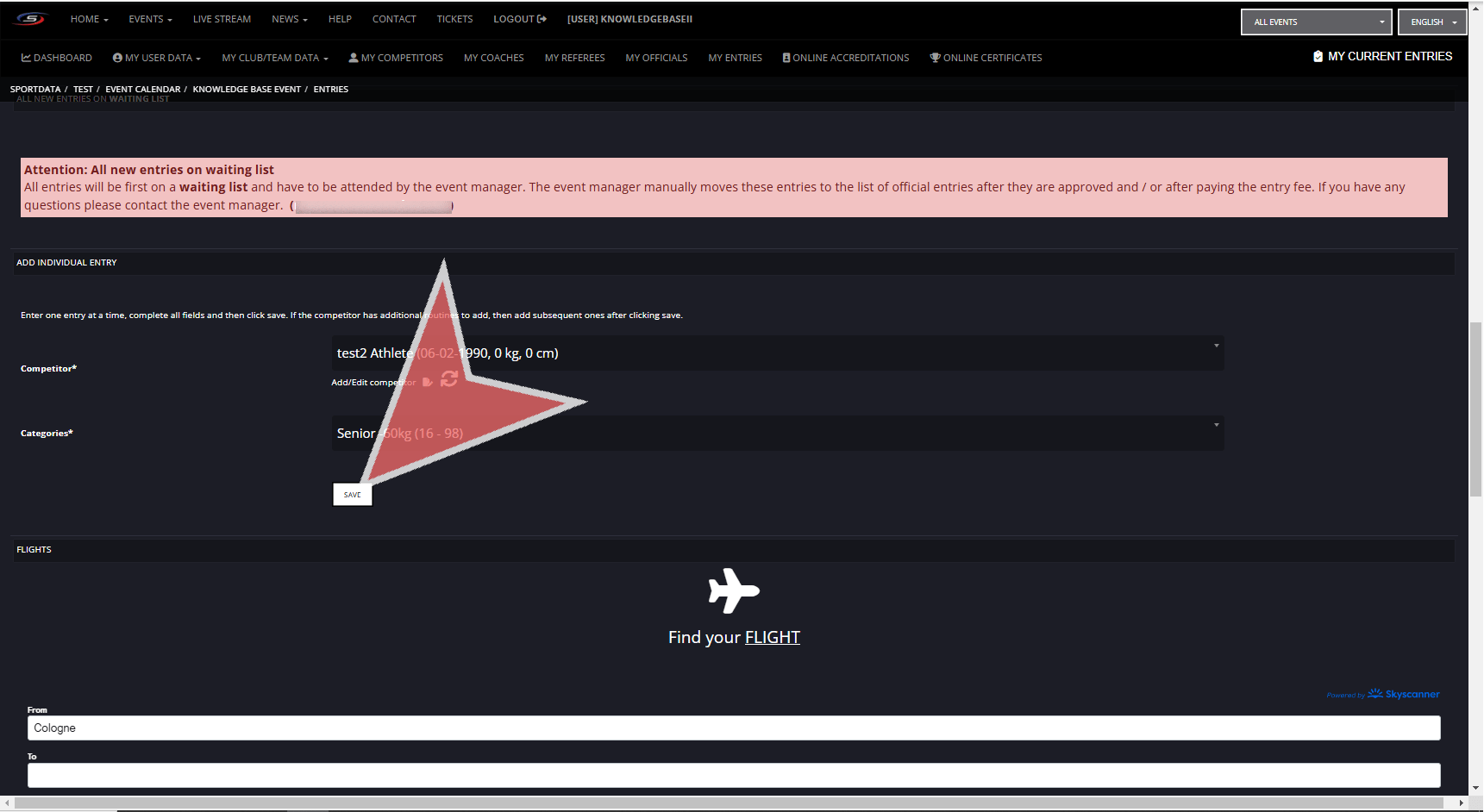
Task: Click the vertical page scrollbar thumb
Action: (x=1475, y=409)
